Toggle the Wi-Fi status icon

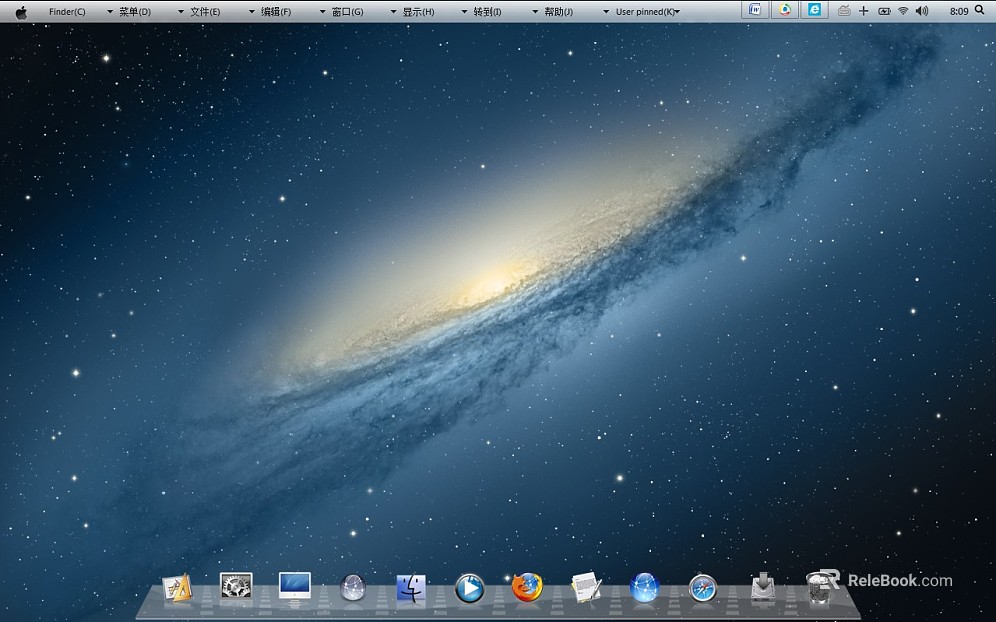[903, 11]
